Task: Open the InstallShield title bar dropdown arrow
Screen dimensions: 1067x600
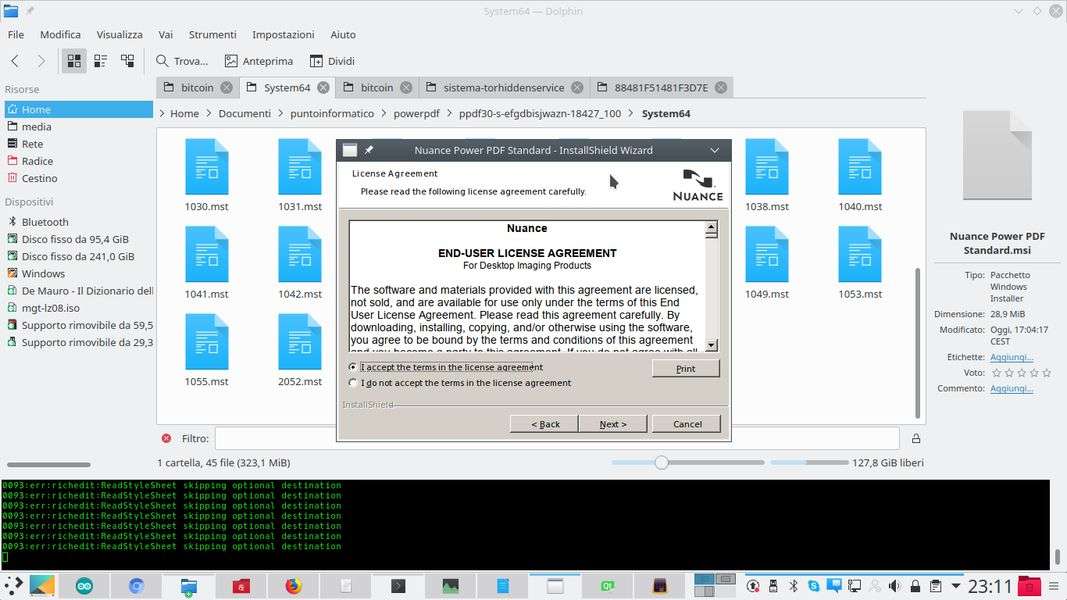Action: (715, 150)
